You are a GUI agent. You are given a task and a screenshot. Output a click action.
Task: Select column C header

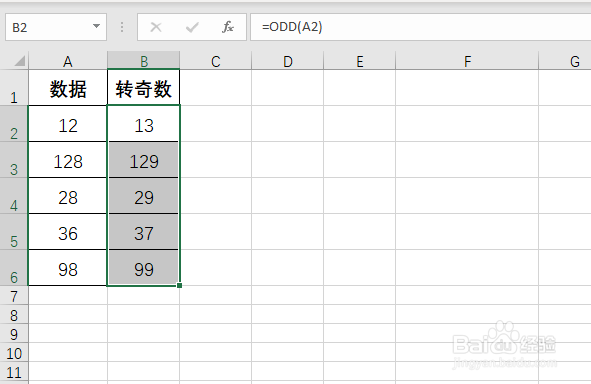[216, 61]
